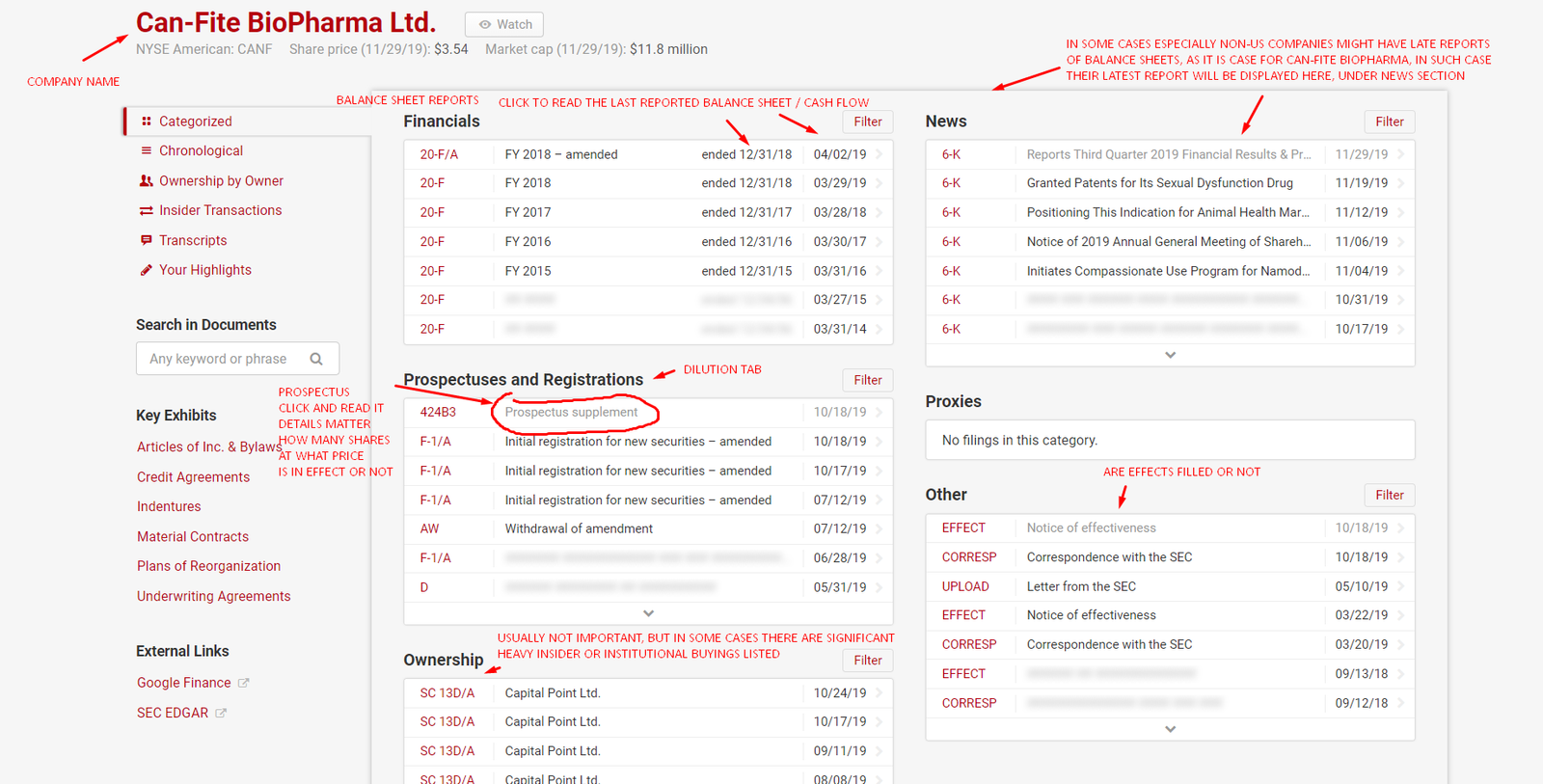The height and width of the screenshot is (784, 1543).
Task: Toggle the Watch button for Can-Fite
Action: (504, 24)
